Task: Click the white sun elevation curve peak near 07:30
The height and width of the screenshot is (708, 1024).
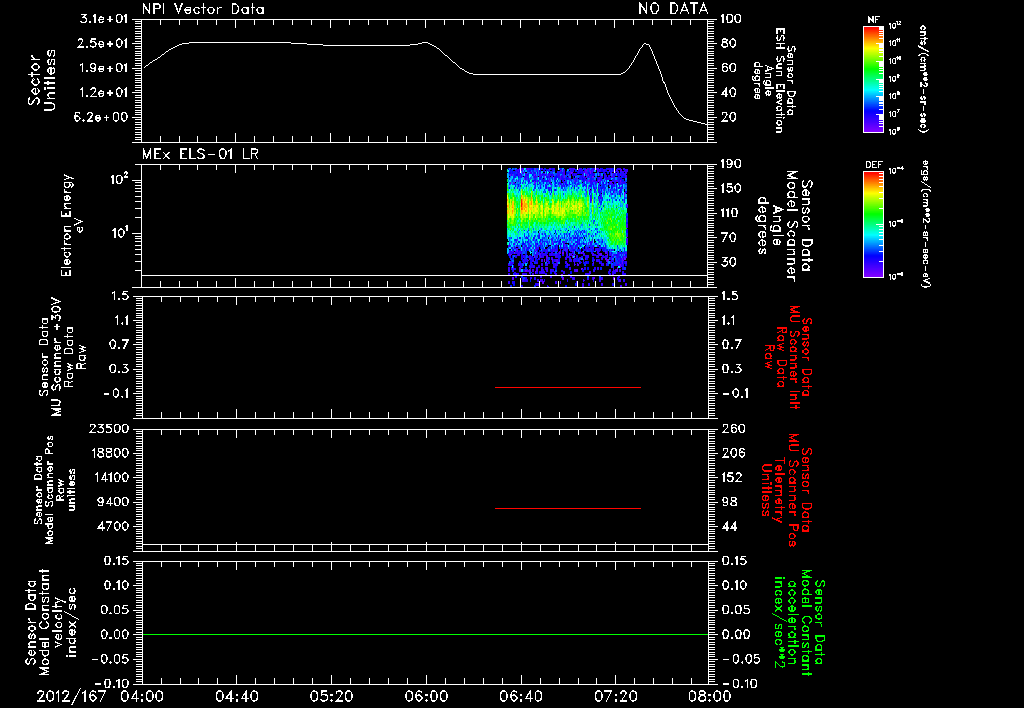Action: tap(646, 44)
